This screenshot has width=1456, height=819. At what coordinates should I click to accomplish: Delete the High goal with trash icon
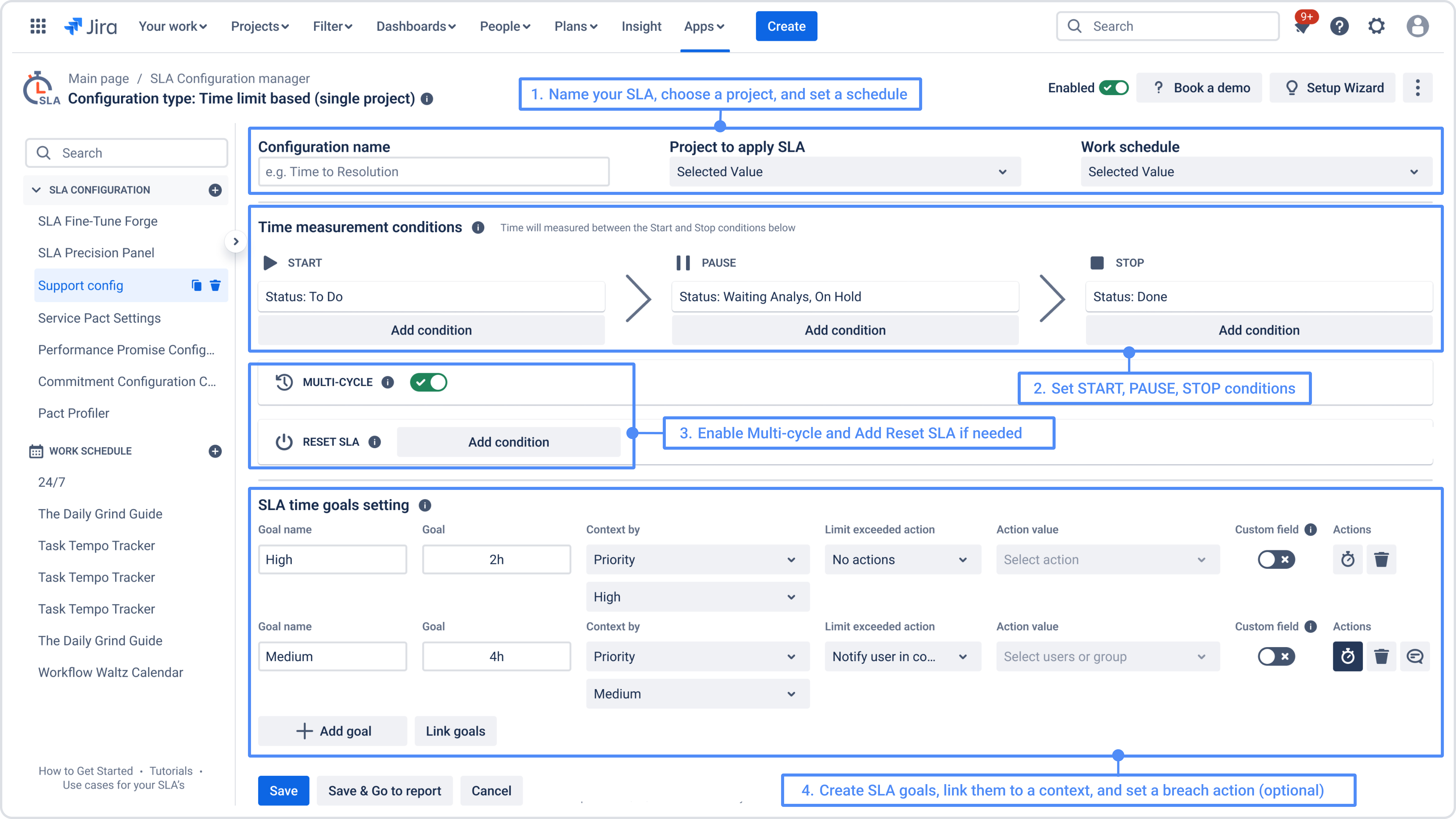click(1381, 560)
